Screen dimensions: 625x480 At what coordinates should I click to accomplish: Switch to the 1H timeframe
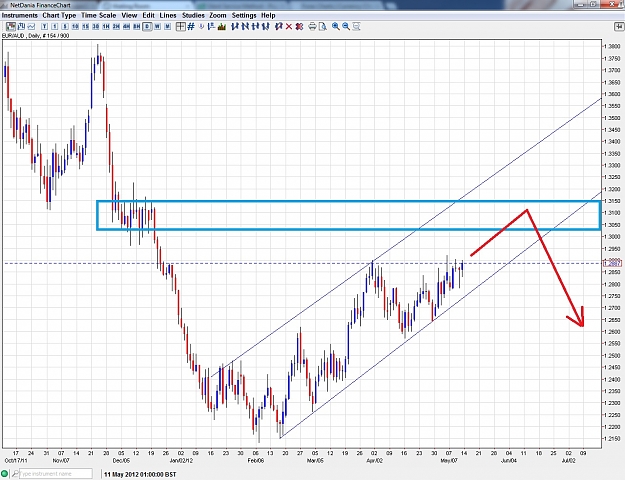106,26
